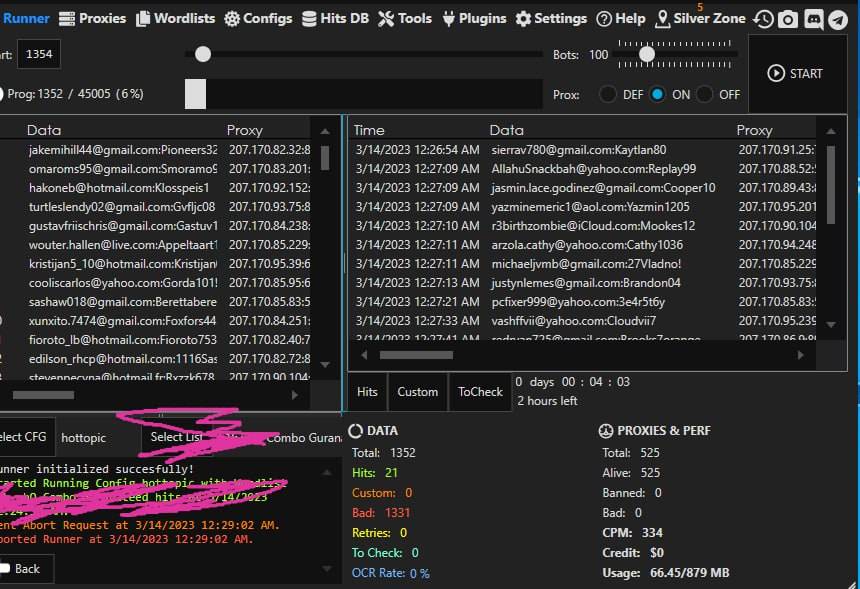
Task: Open the Plugins section
Action: [474, 19]
